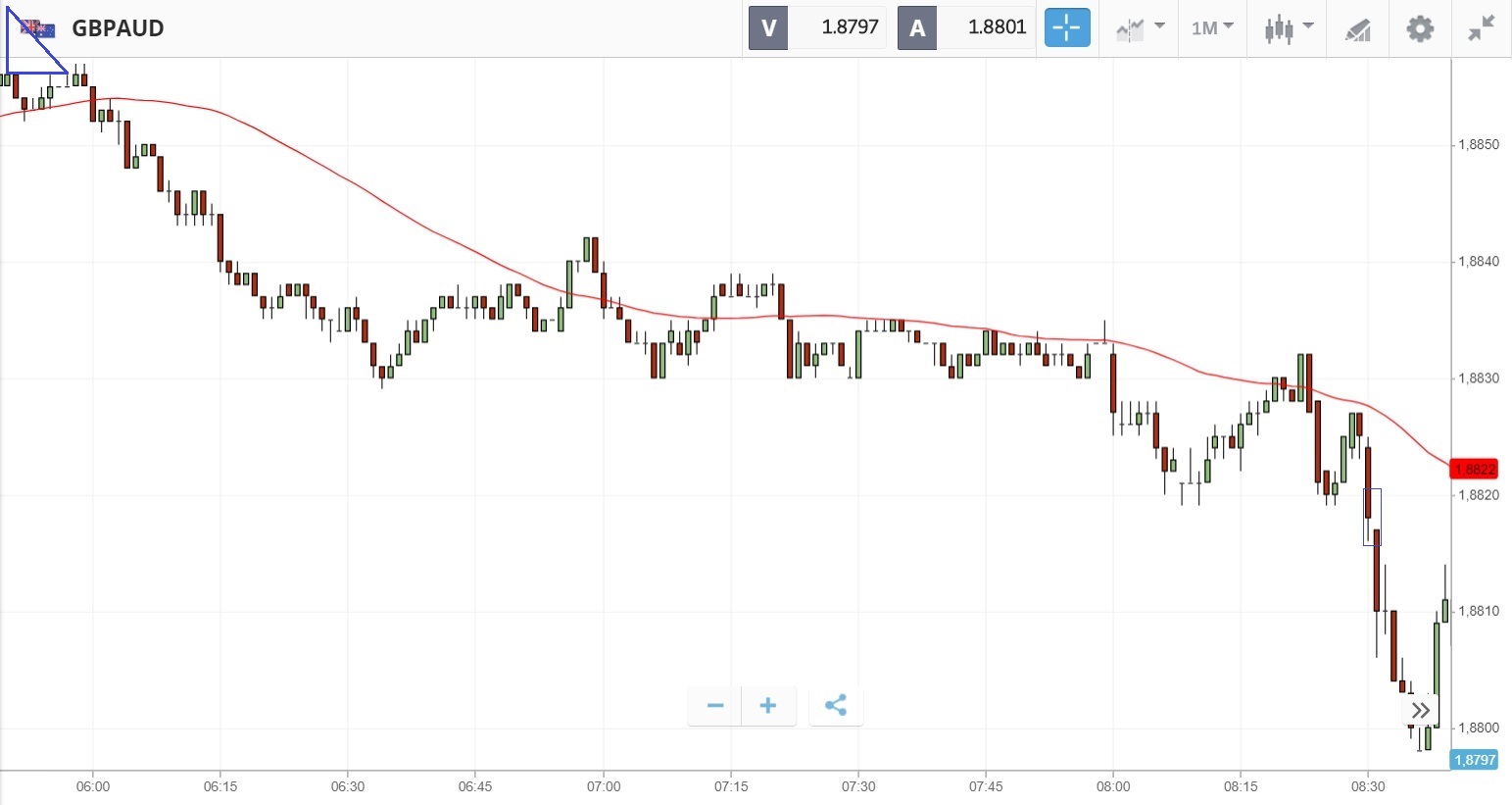Image resolution: width=1512 pixels, height=805 pixels.
Task: Zoom in with the plus button
Action: [x=768, y=706]
